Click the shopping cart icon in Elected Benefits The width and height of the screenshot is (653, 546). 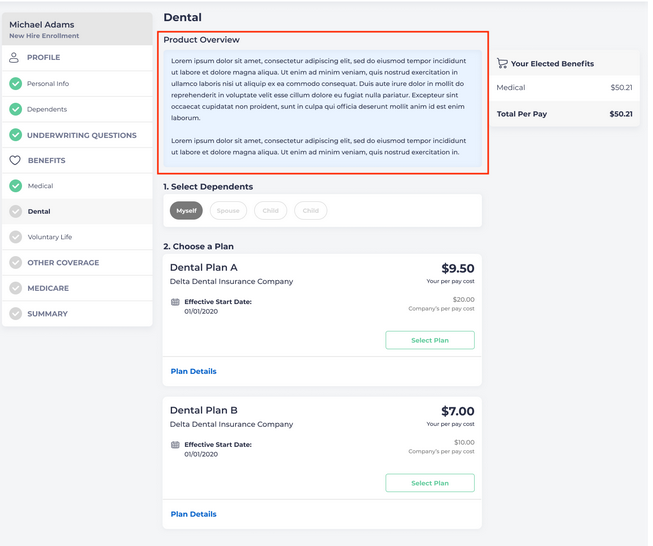tap(502, 63)
